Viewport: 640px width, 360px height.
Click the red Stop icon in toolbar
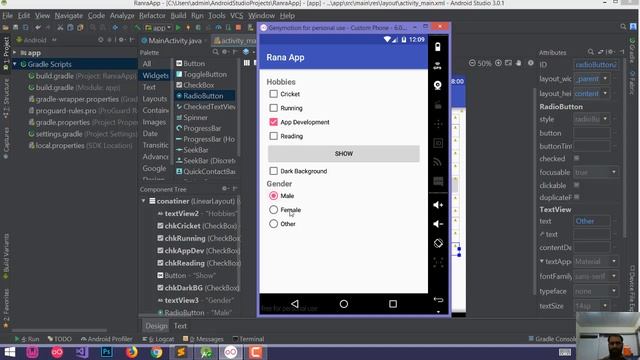coord(239,28)
